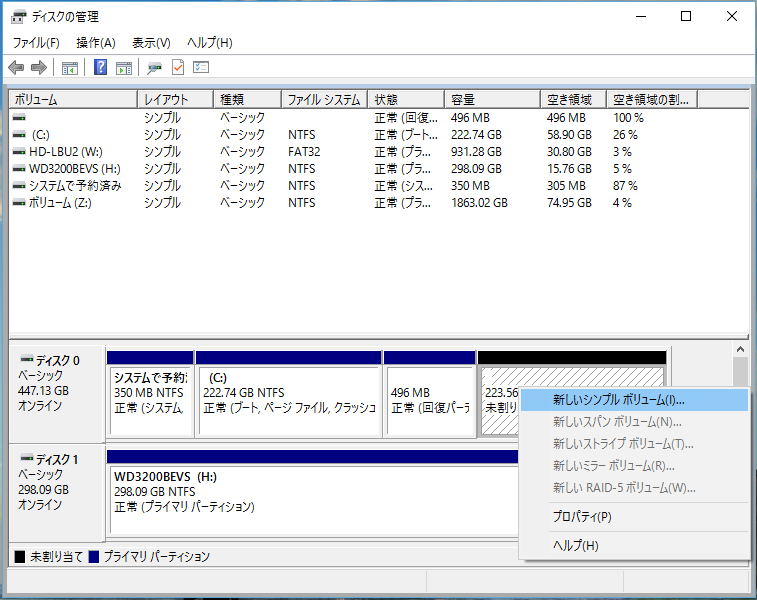The width and height of the screenshot is (757, 600).
Task: Sort by the 空き領域の割... column header
Action: point(652,99)
